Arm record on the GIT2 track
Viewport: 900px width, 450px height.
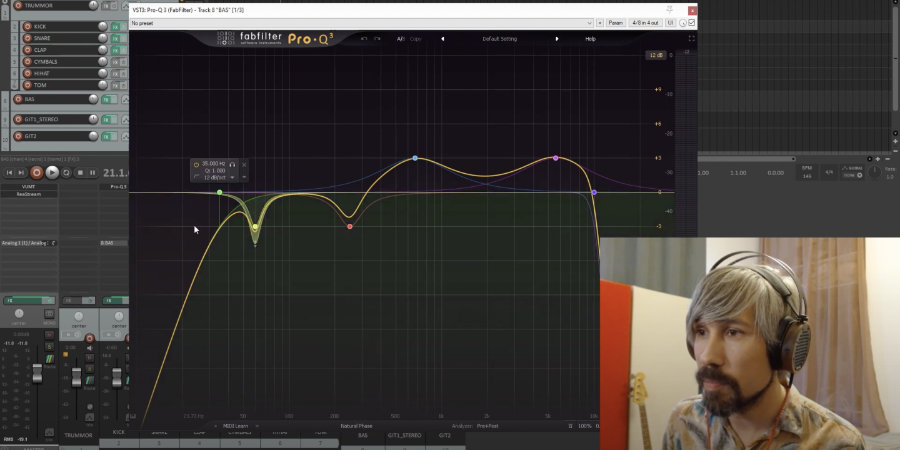(18, 136)
